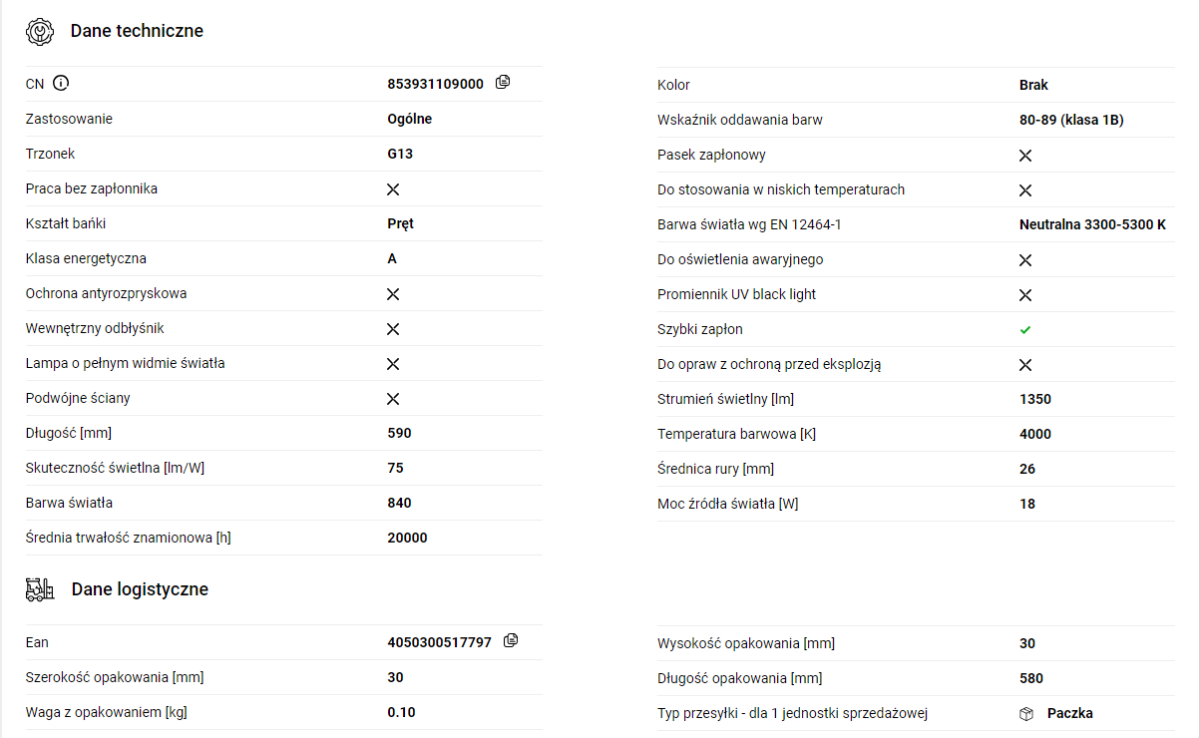Click the X mark for Promiennik UV black light
This screenshot has height=738, width=1200.
[x=1025, y=295]
